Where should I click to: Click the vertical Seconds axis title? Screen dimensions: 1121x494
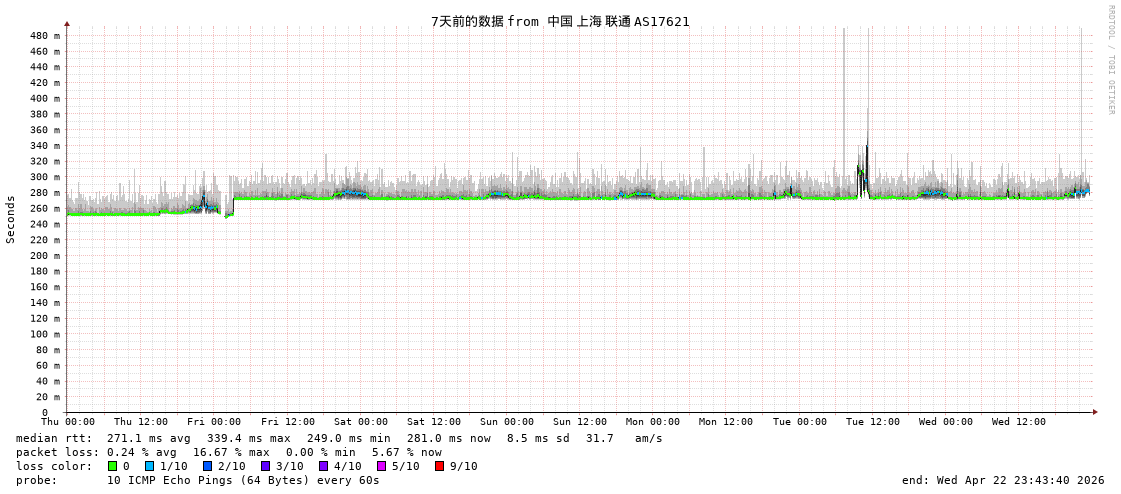click(11, 219)
